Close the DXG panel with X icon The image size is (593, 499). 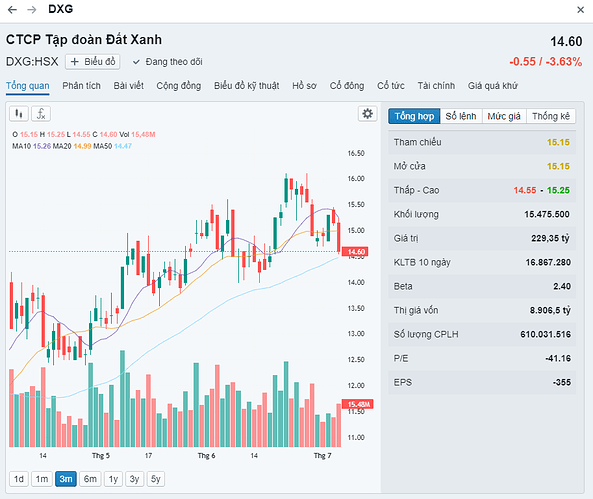click(x=581, y=10)
